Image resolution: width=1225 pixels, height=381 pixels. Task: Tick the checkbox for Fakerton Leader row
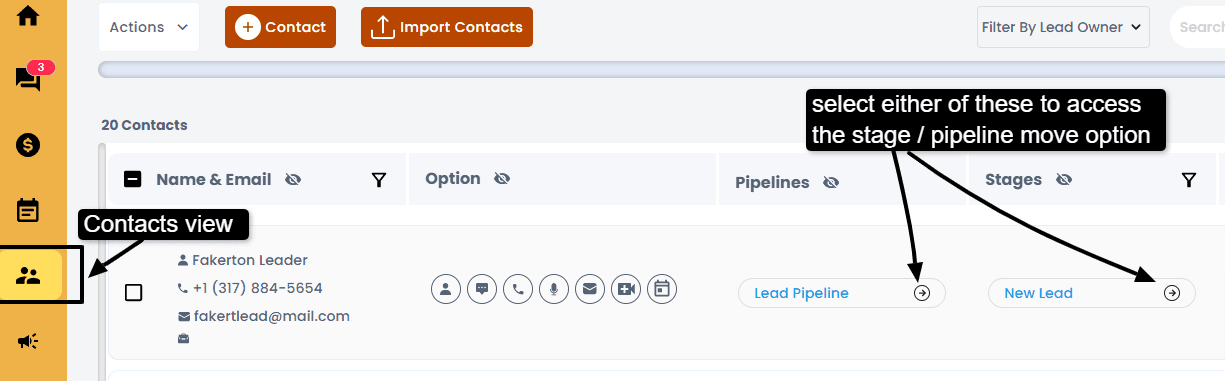pos(133,293)
